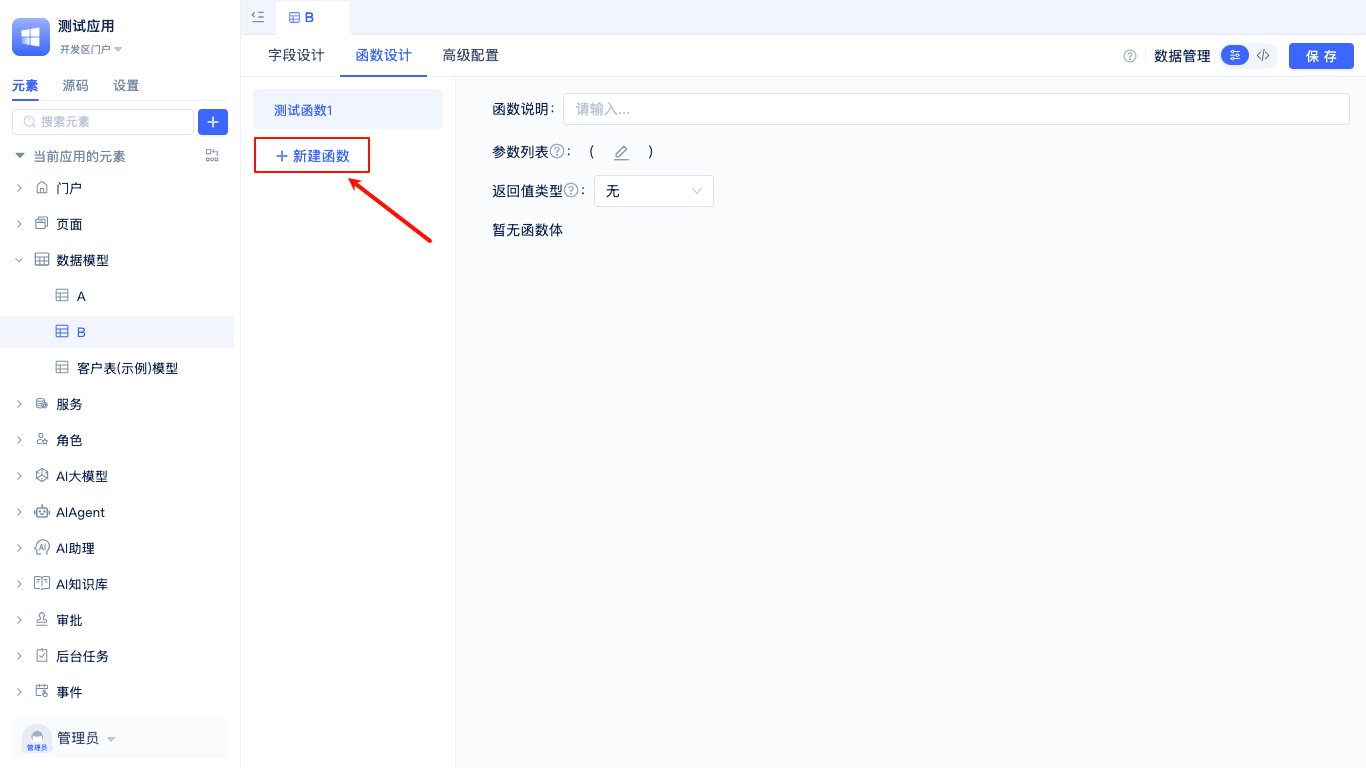Switch to the 源码 tab

(x=75, y=86)
